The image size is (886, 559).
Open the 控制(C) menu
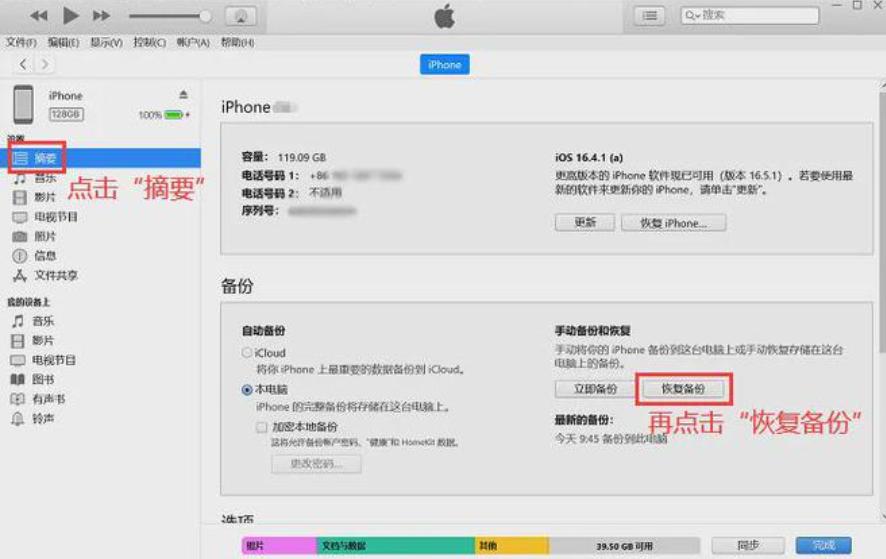(150, 42)
